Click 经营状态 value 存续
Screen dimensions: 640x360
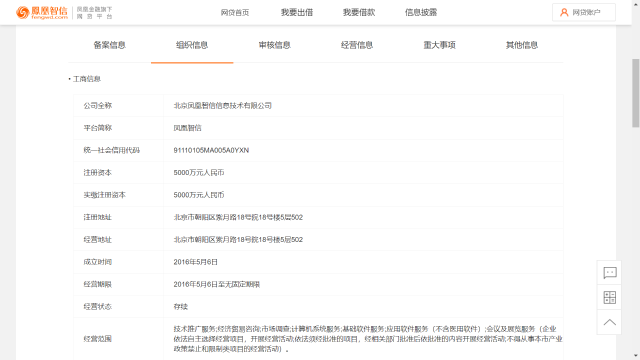coord(180,307)
